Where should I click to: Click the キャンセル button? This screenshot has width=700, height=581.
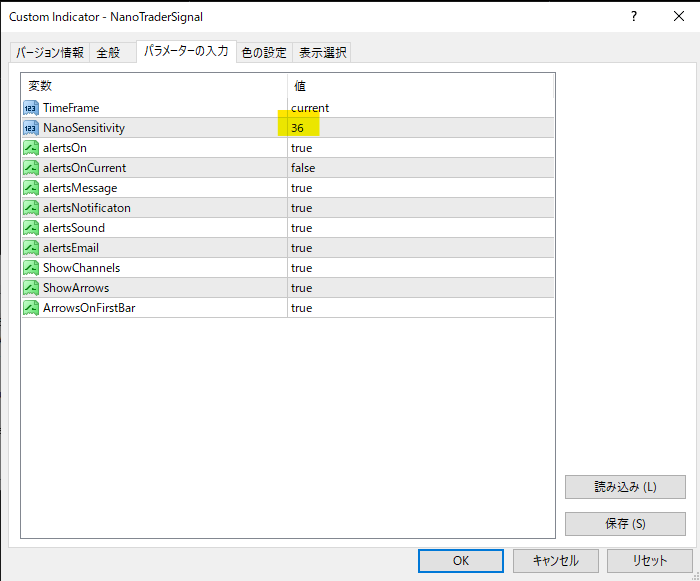(x=555, y=560)
